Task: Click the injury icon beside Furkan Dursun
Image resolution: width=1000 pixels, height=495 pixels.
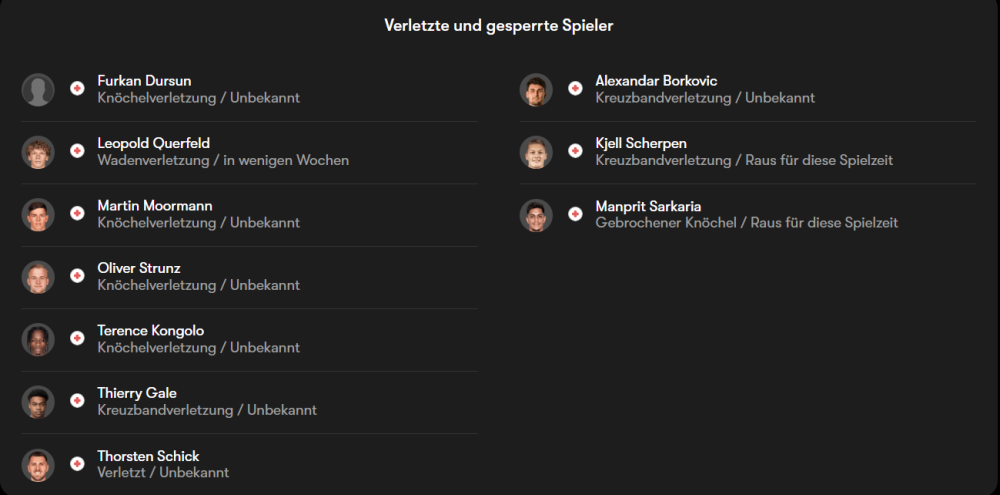Action: click(77, 89)
